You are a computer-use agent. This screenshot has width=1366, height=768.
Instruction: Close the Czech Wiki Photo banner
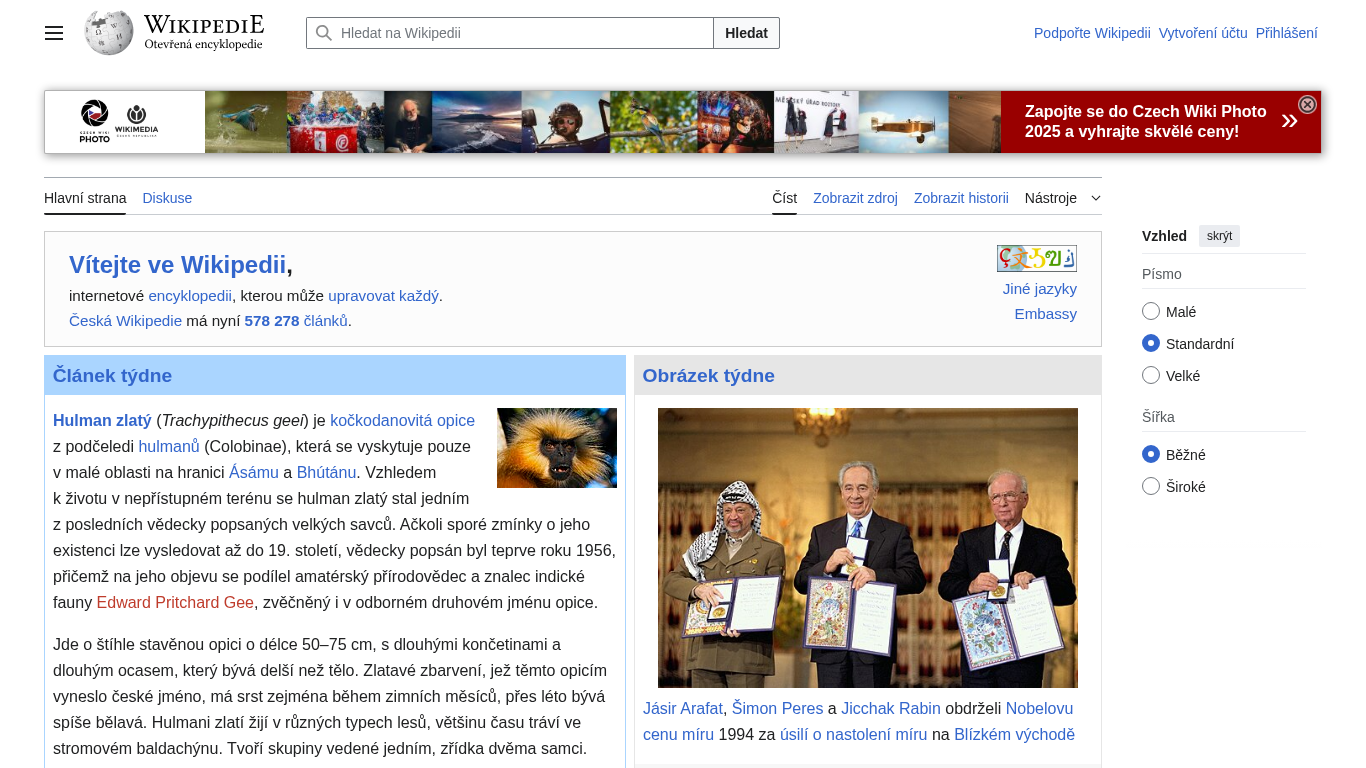pos(1307,105)
